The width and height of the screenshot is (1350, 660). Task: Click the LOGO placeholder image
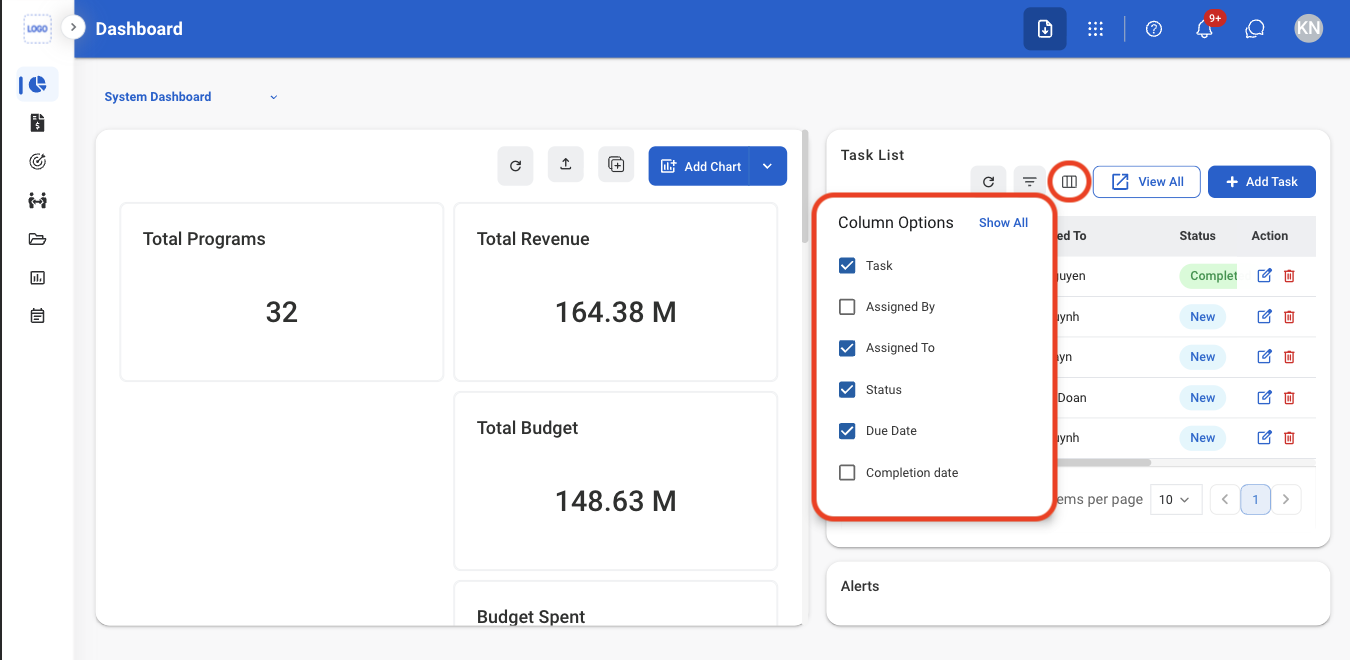point(37,28)
